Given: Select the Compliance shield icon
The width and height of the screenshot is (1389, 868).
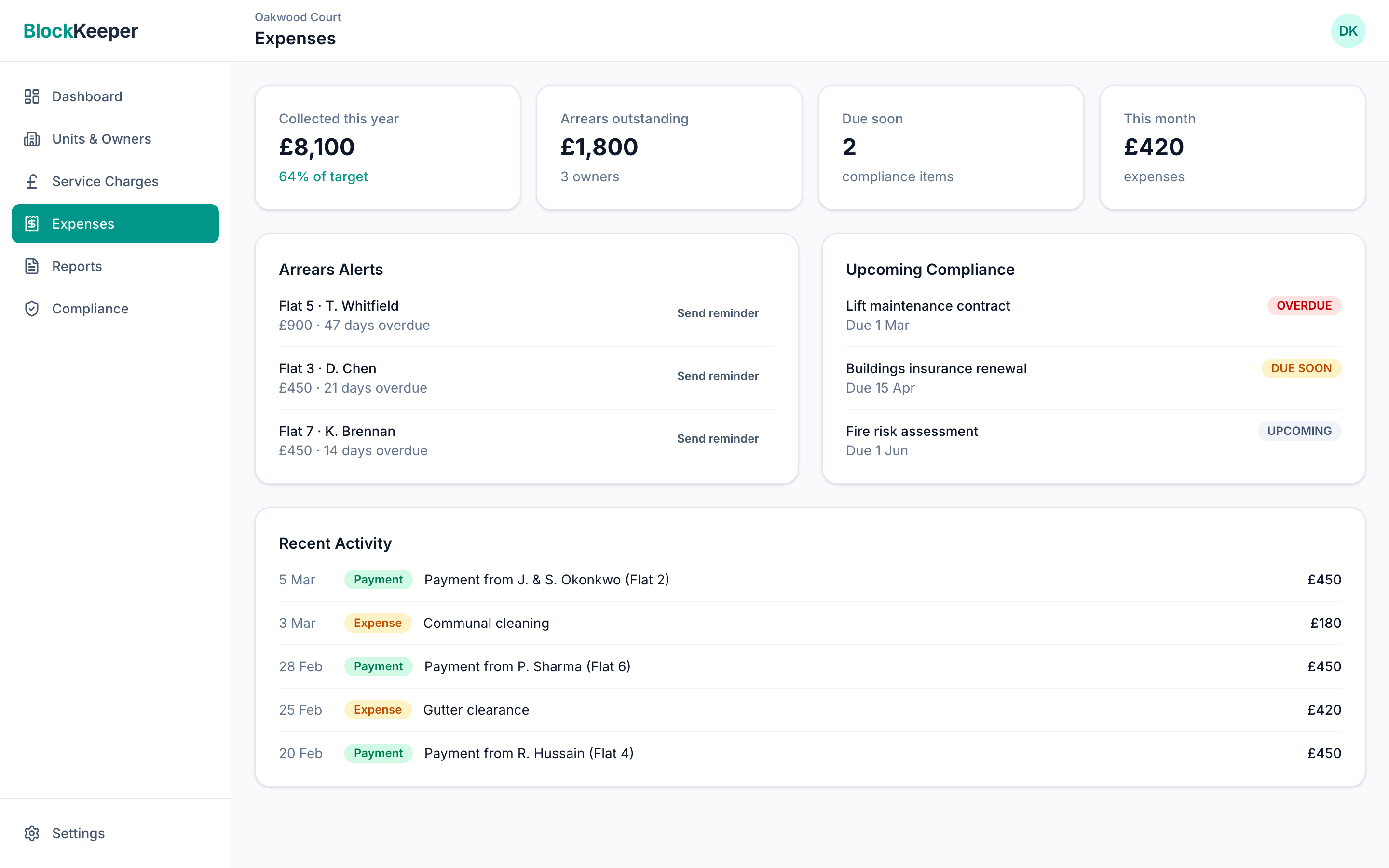Looking at the screenshot, I should pyautogui.click(x=31, y=308).
